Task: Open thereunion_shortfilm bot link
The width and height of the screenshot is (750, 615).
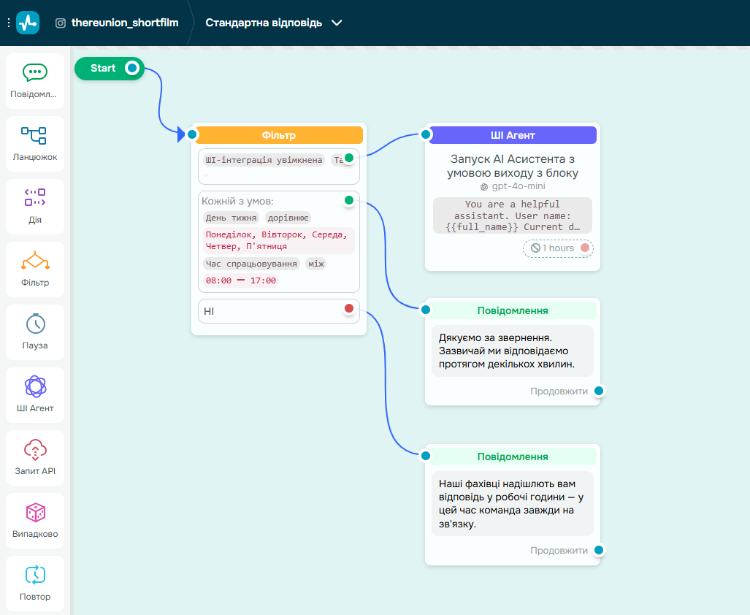Action: coord(124,23)
